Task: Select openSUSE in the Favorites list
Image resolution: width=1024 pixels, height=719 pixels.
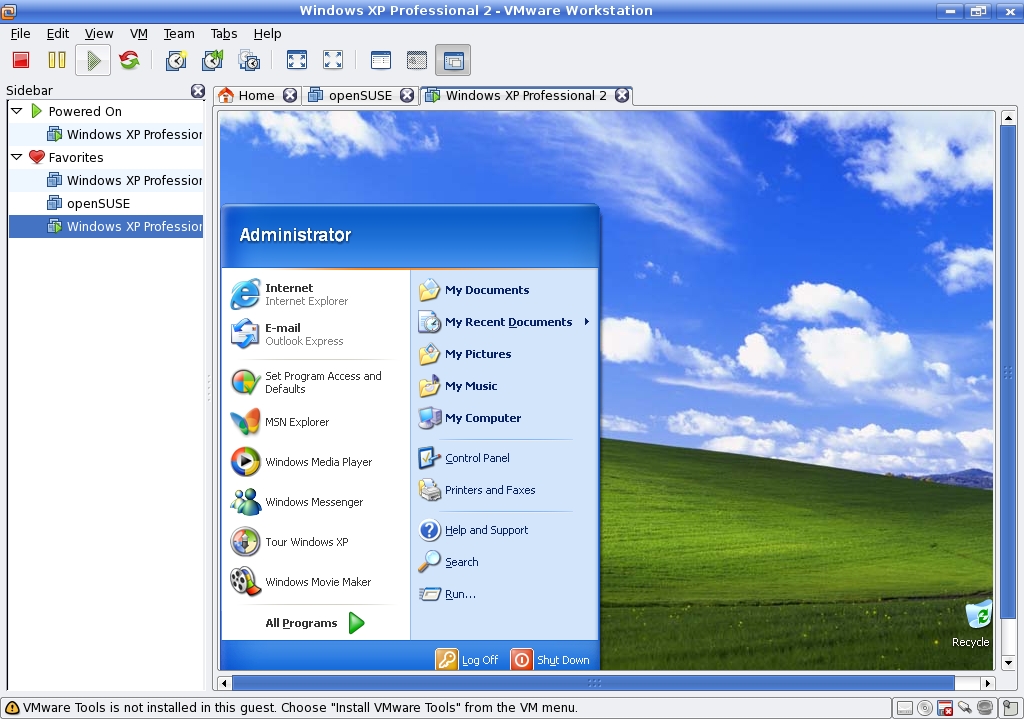Action: point(98,203)
